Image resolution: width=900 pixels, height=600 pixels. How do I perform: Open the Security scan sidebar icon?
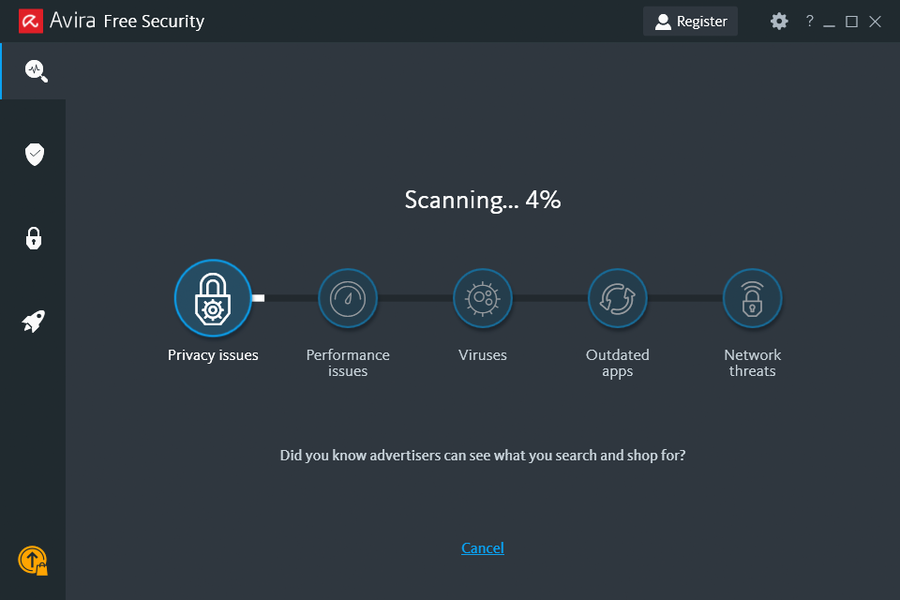[32, 71]
